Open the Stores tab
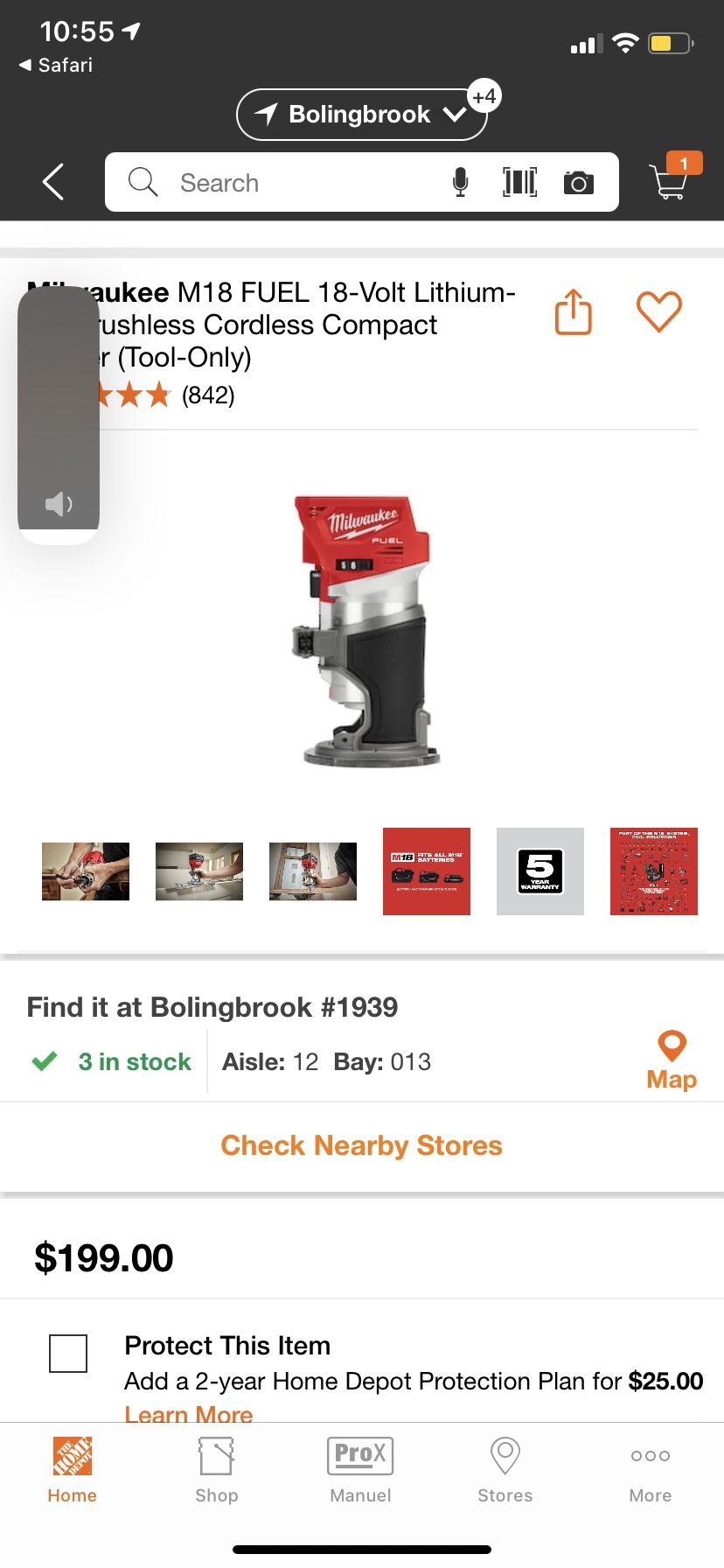 click(x=505, y=1471)
